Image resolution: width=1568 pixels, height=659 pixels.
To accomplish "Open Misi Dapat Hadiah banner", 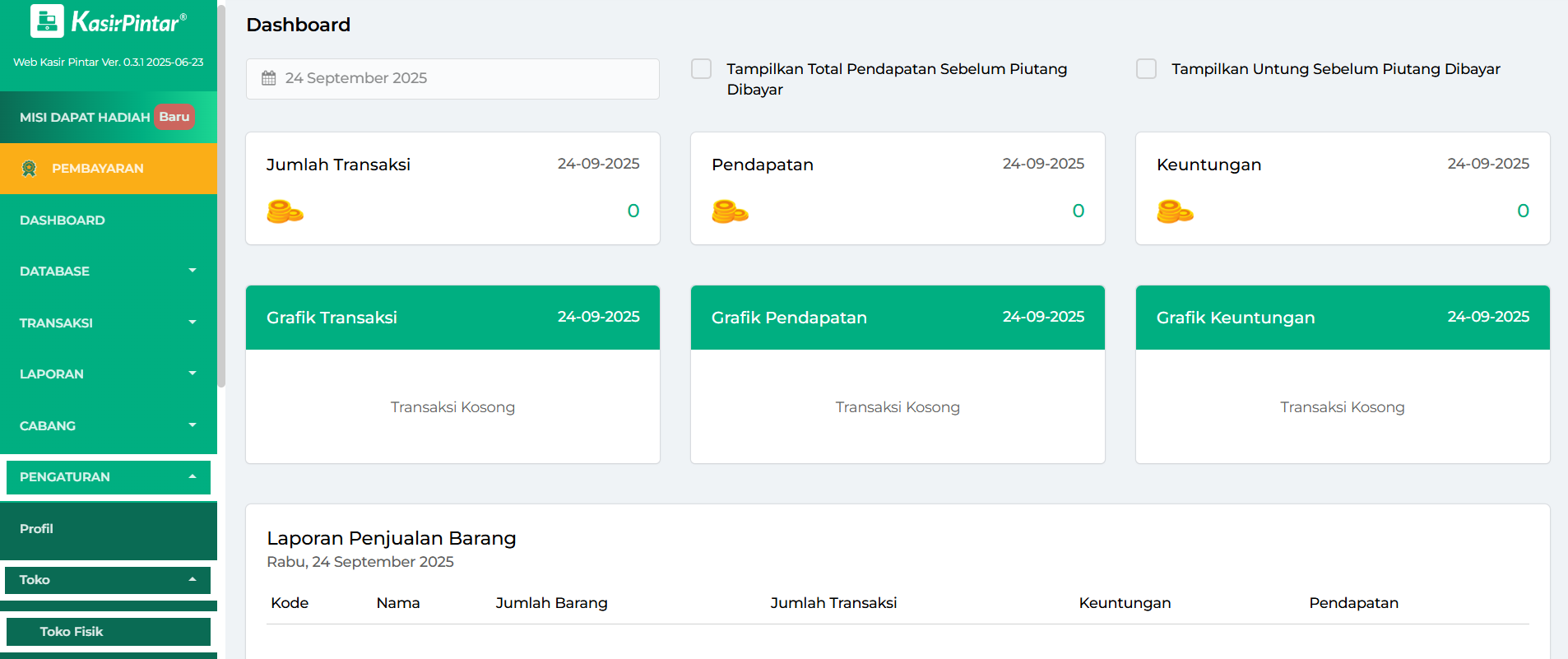I will coord(85,118).
